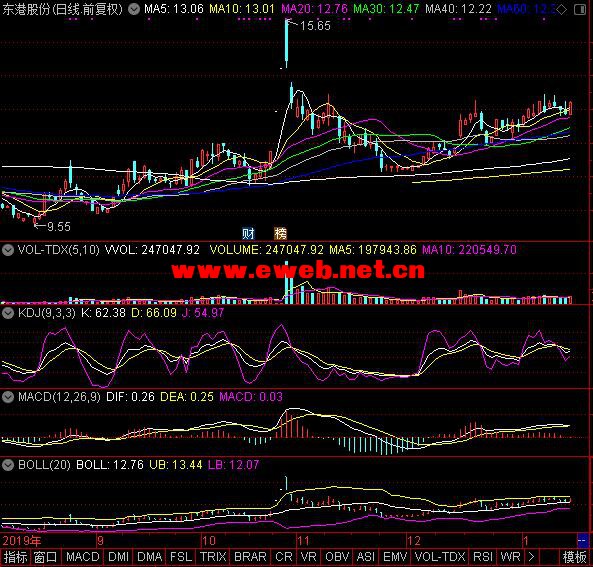This screenshot has width=593, height=567.
Task: Click the J: 54.97 value
Action: (x=203, y=313)
